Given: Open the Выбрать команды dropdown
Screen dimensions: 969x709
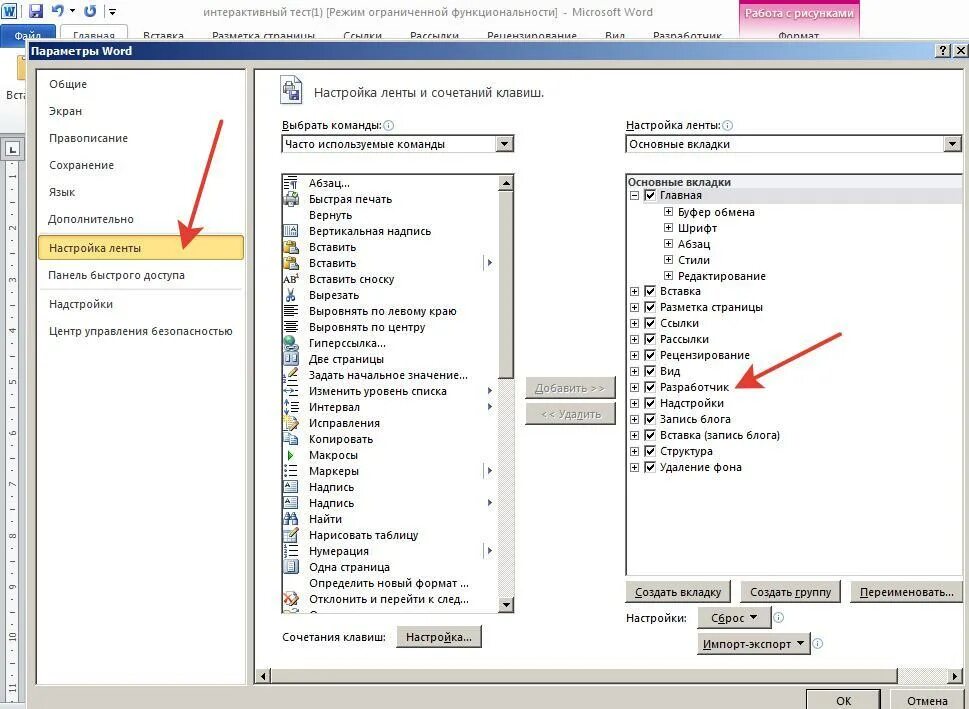Looking at the screenshot, I should click(504, 144).
